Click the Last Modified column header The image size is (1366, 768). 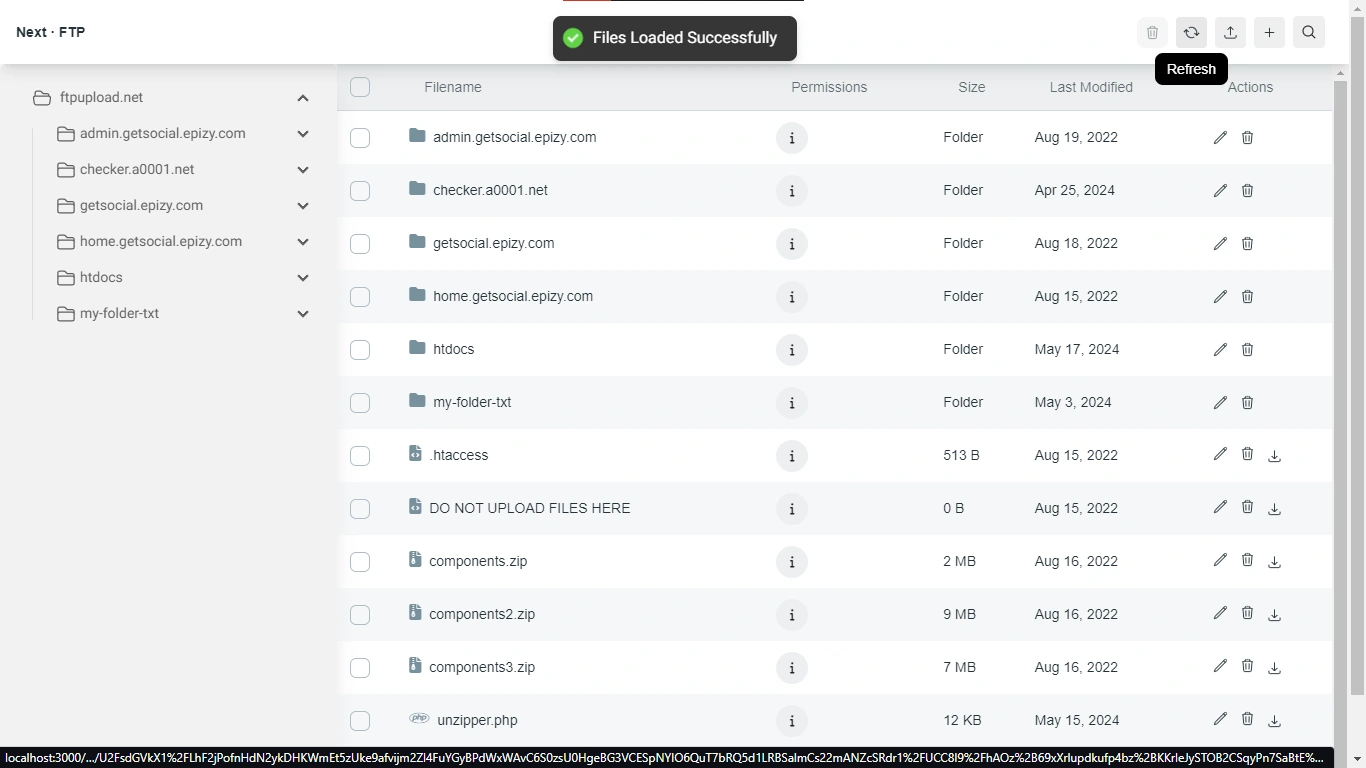click(1091, 87)
